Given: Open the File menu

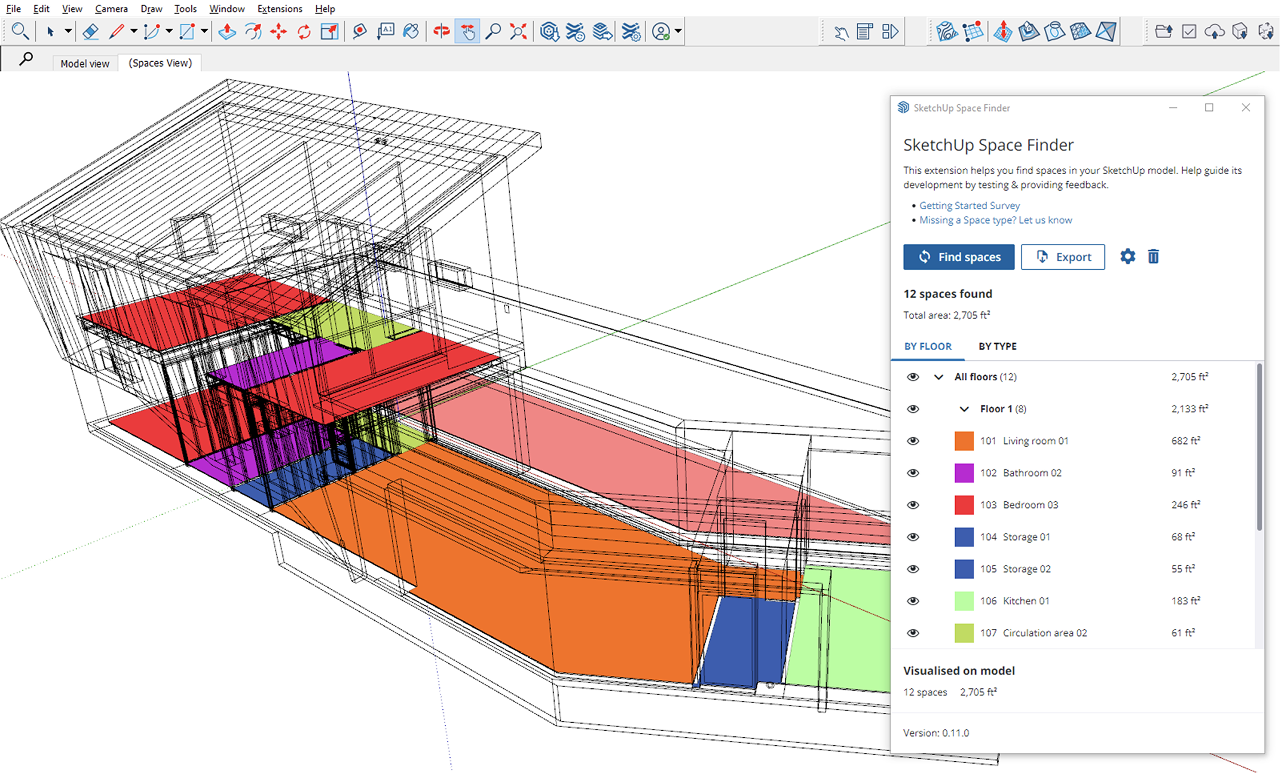Looking at the screenshot, I should tap(14, 9).
